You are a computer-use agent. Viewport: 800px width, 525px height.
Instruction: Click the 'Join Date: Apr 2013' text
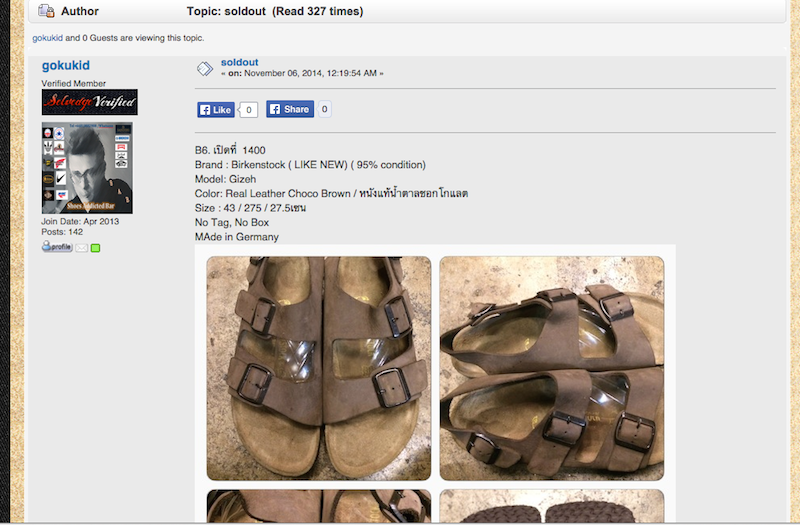80,221
